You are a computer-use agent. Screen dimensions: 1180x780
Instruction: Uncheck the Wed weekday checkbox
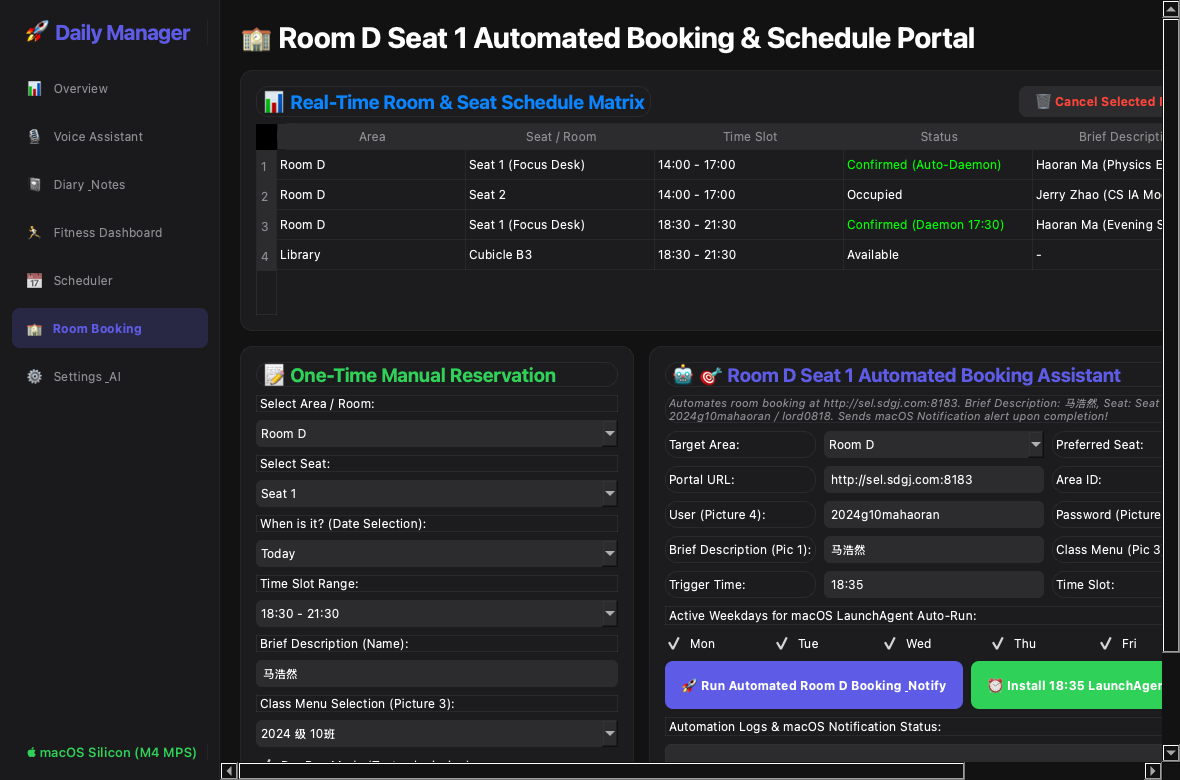click(890, 644)
